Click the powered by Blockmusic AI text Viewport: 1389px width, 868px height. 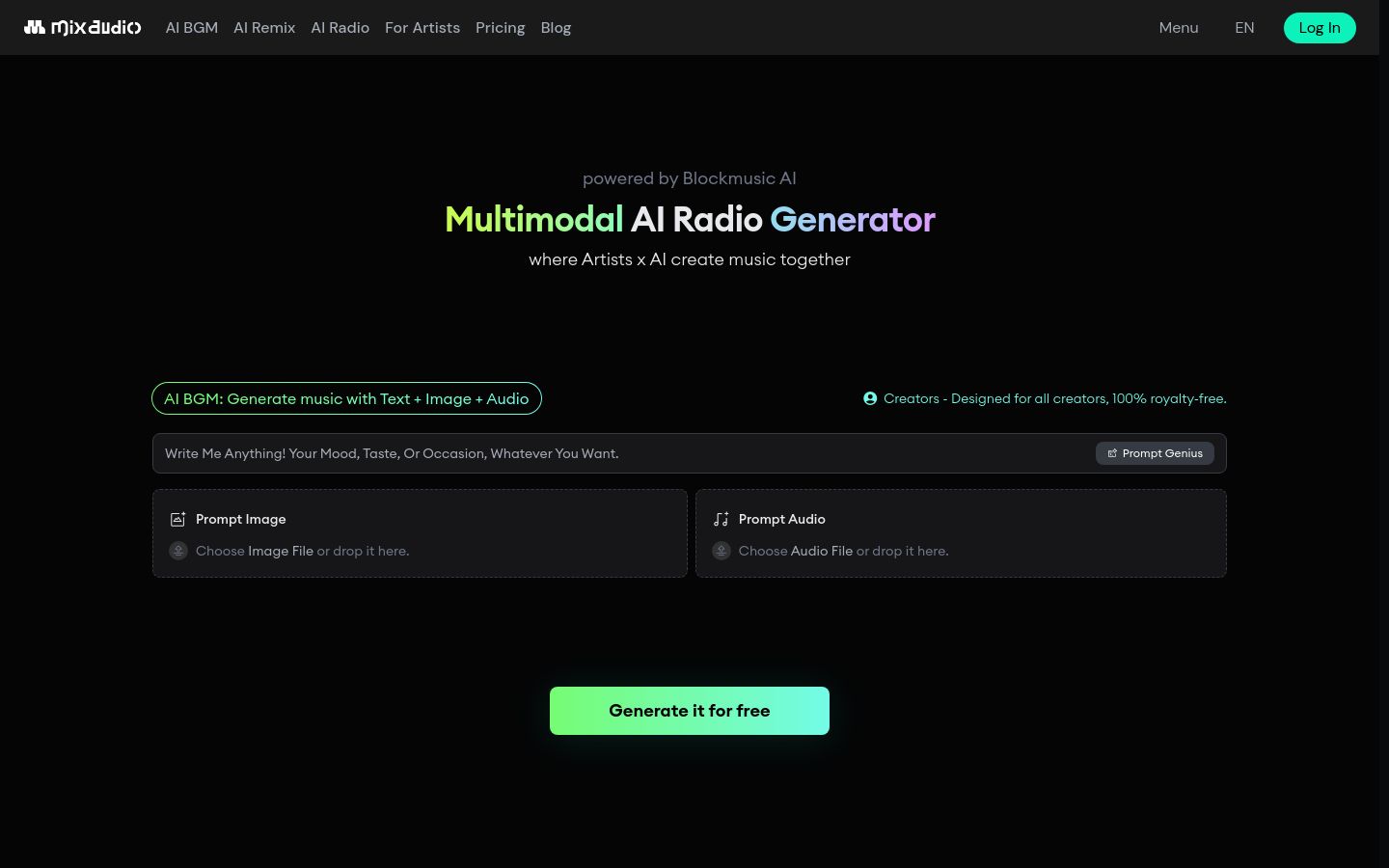690,178
